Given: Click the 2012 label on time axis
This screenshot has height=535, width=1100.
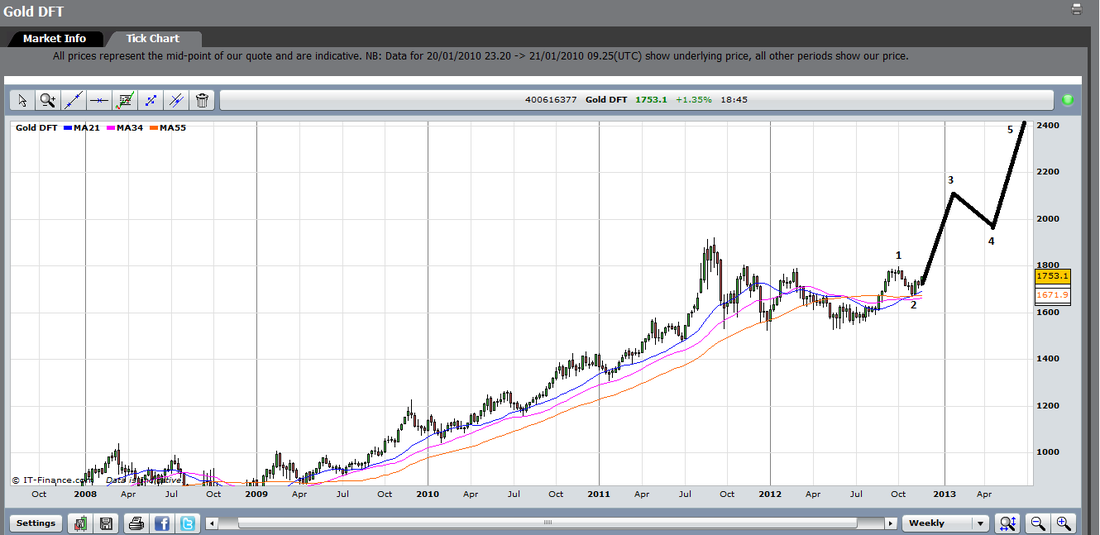Looking at the screenshot, I should coord(770,494).
